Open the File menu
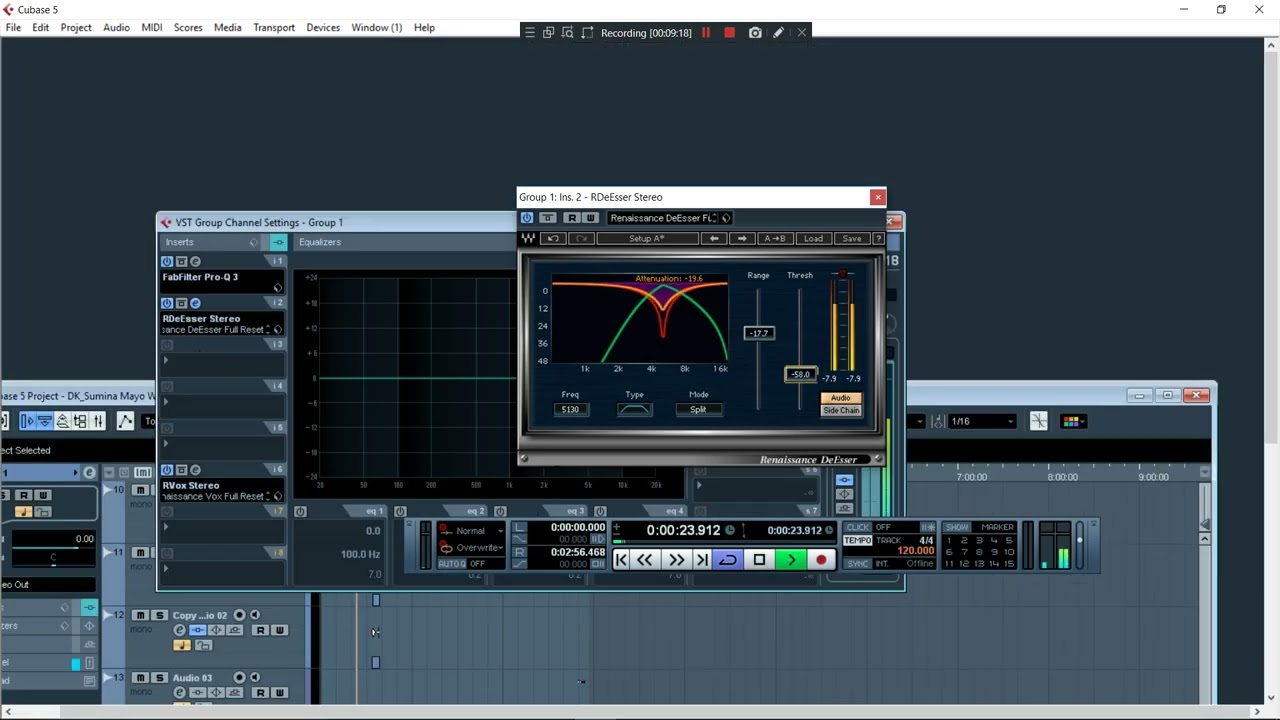 [13, 27]
